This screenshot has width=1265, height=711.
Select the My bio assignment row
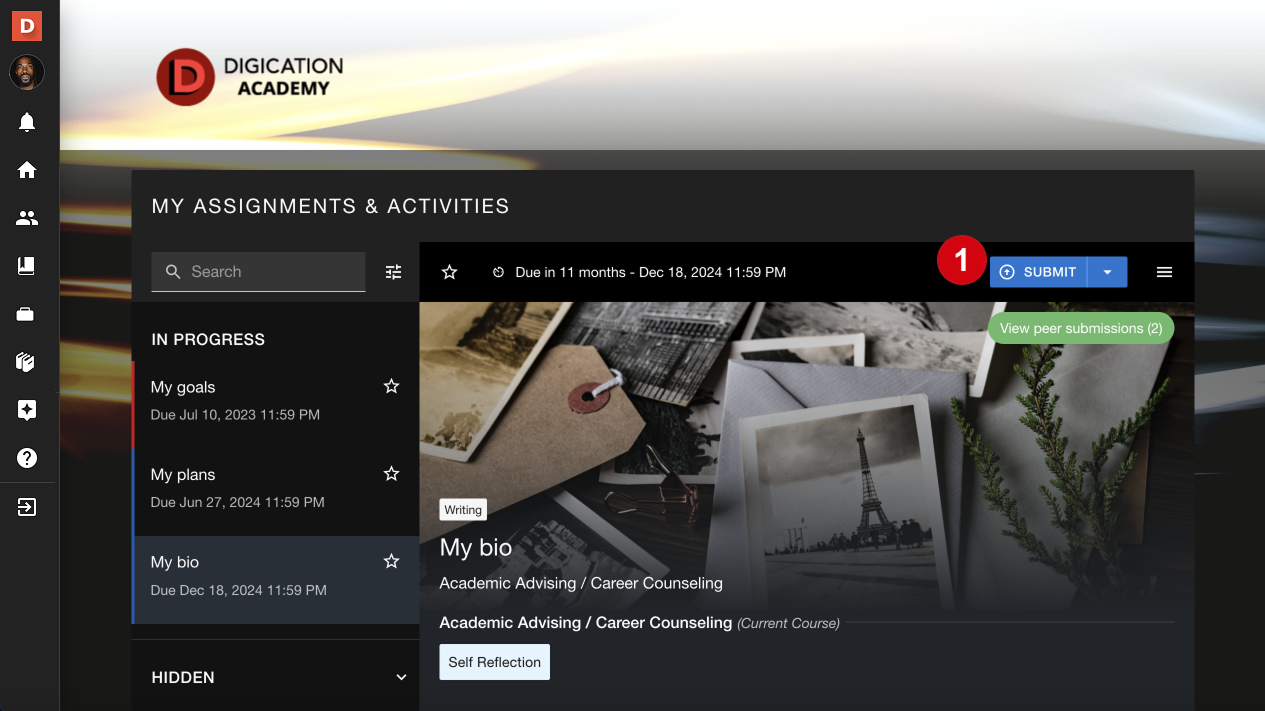point(276,580)
